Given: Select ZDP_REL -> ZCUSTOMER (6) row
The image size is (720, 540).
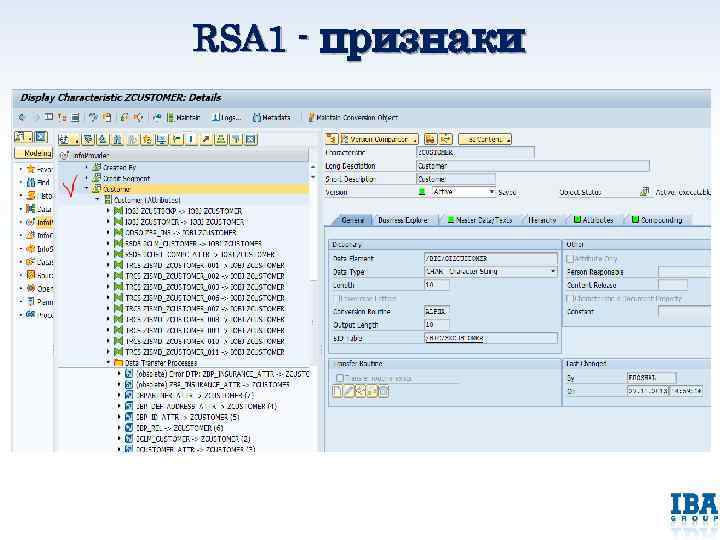Looking at the screenshot, I should coord(180,428).
